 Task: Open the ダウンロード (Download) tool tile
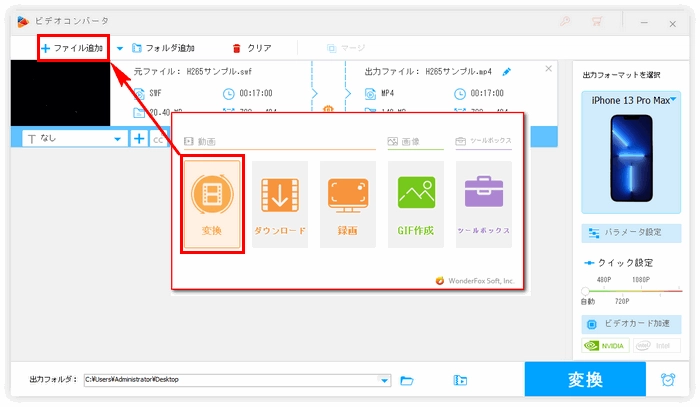coord(279,204)
